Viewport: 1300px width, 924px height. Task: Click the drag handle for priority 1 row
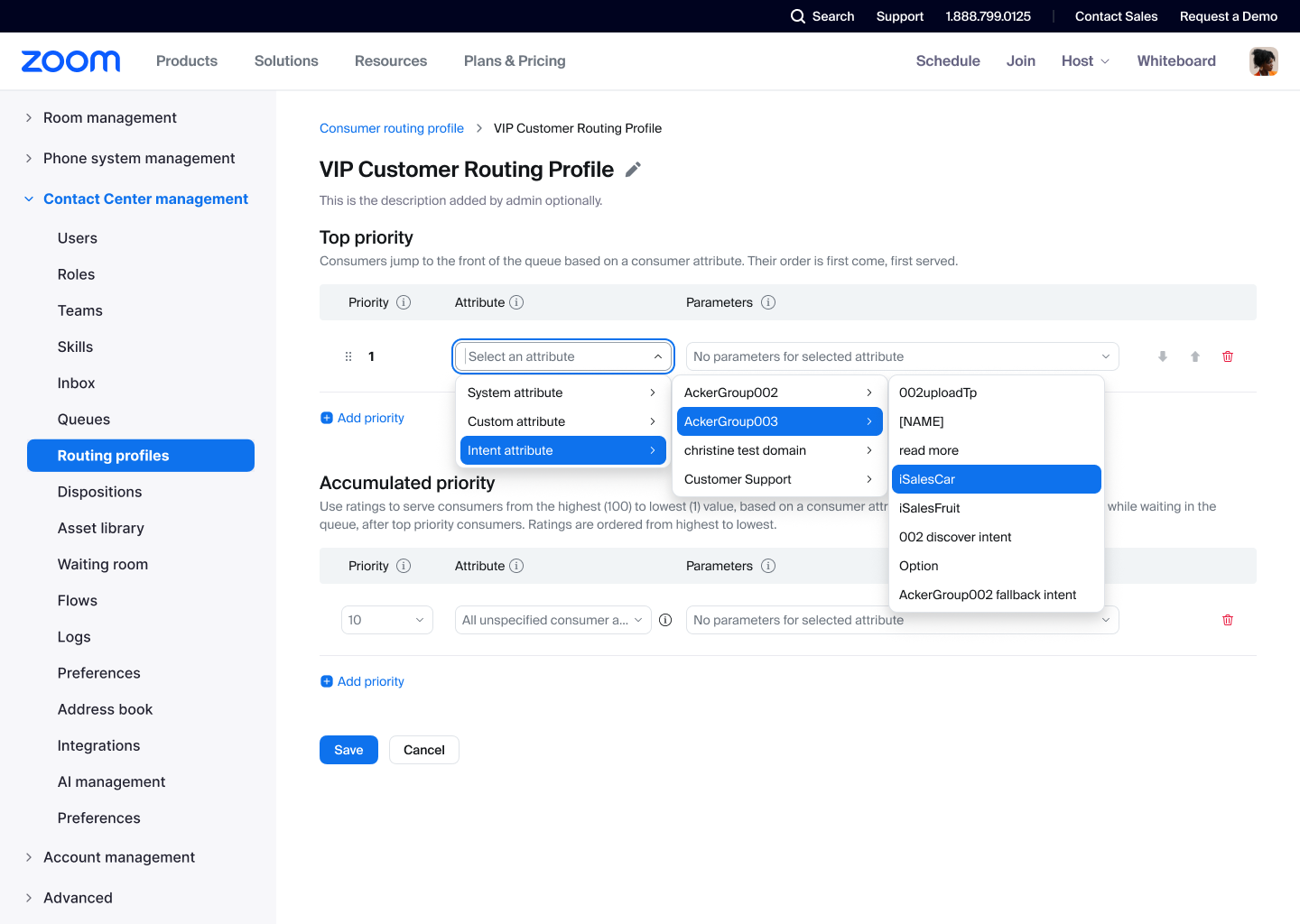tap(348, 356)
